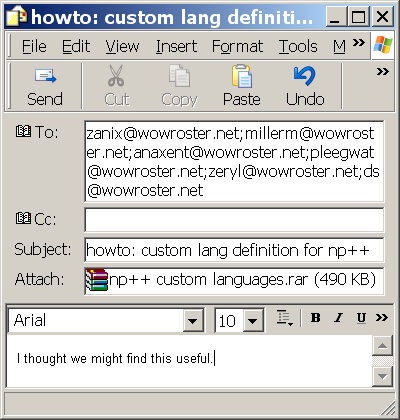Open address book next to To:
400x420 pixels.
click(23, 131)
